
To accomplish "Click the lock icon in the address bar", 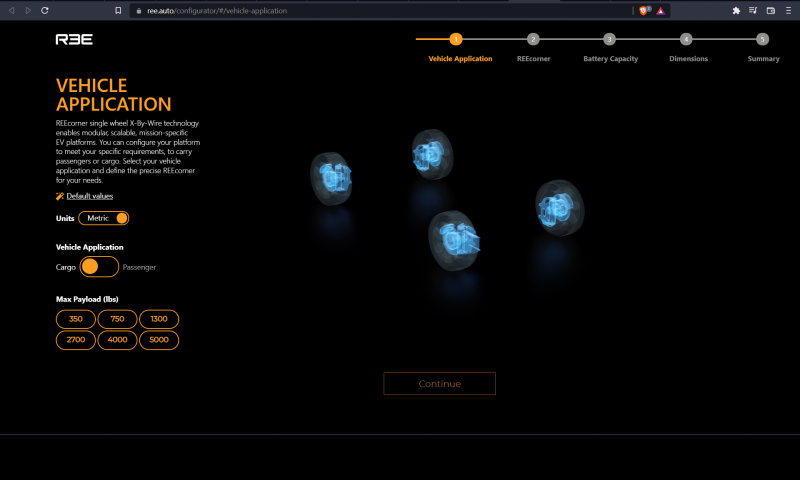I will (139, 11).
